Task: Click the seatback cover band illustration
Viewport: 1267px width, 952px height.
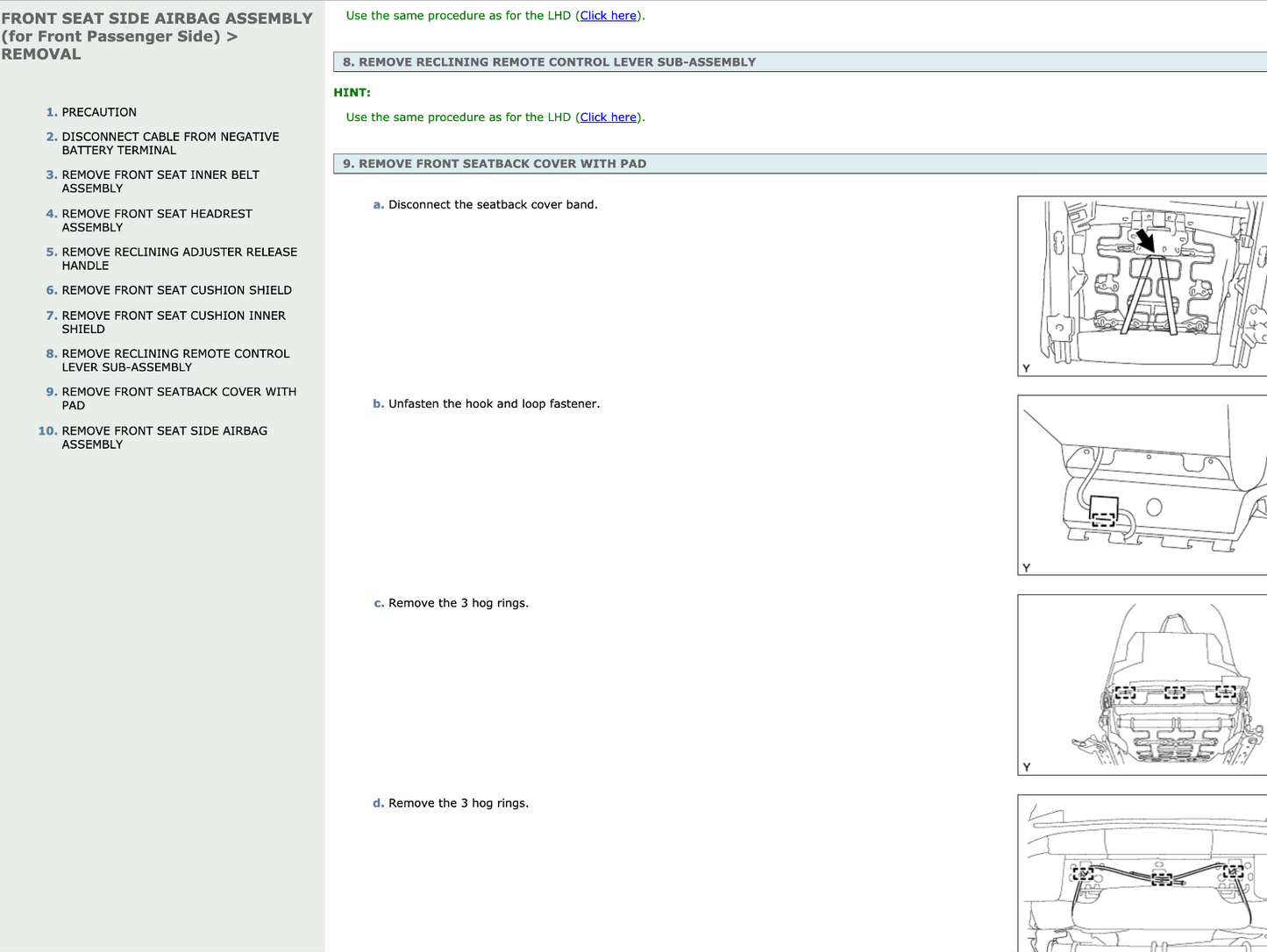Action: click(1142, 287)
